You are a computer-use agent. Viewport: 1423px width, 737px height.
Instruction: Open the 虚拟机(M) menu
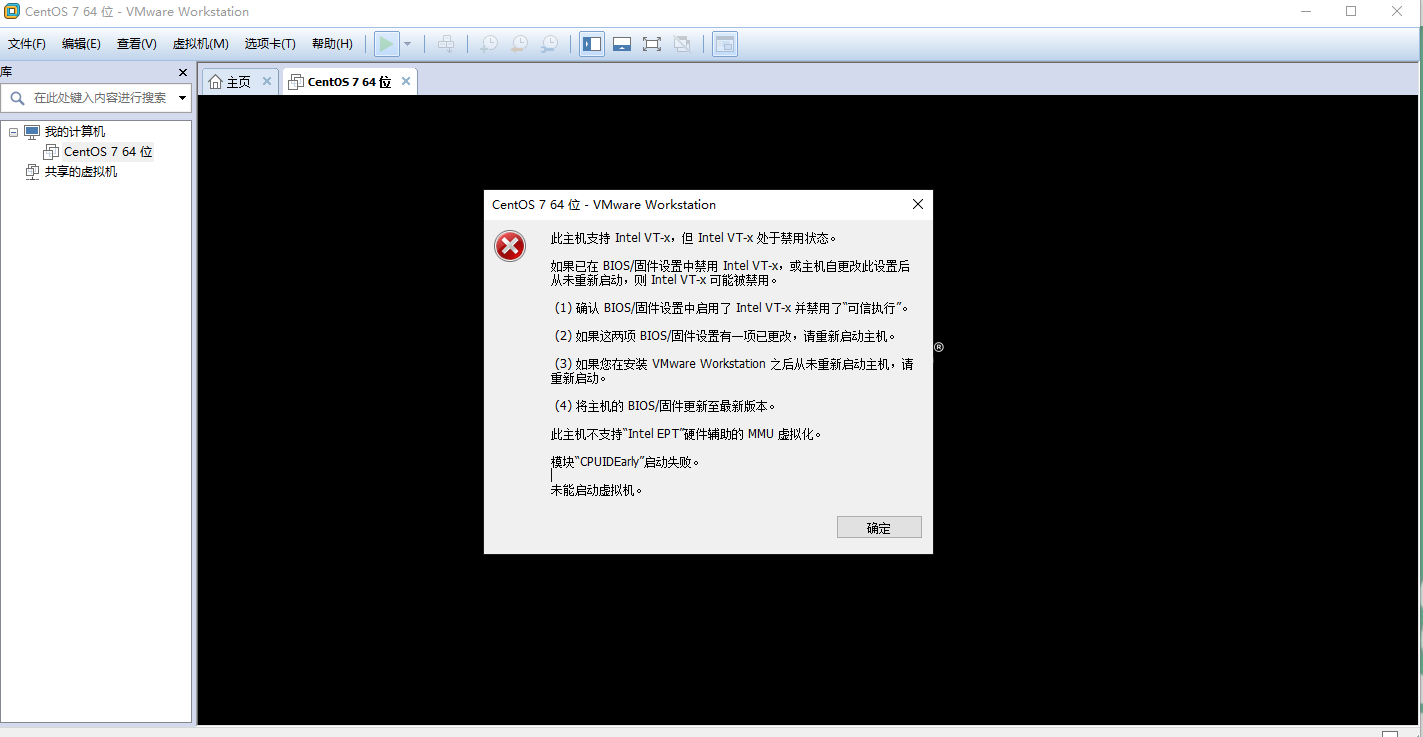point(201,44)
